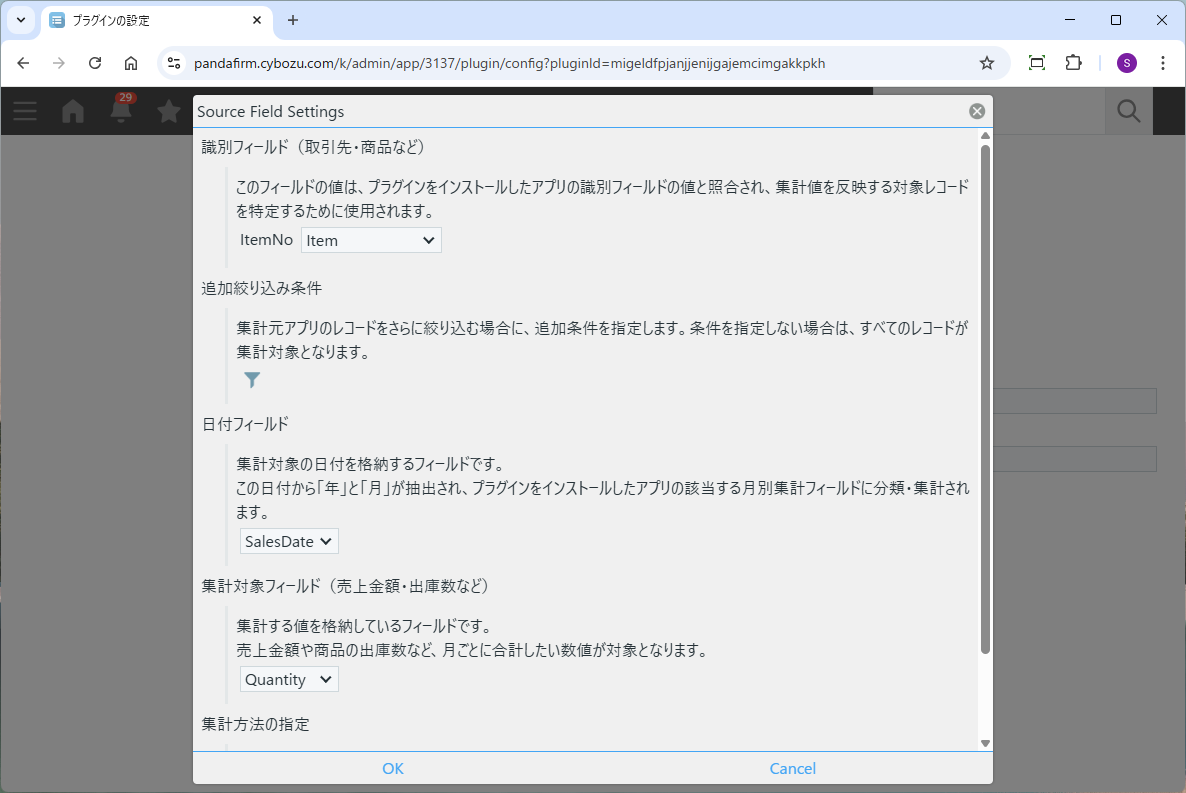This screenshot has height=793, width=1186.
Task: Click the filter funnel icon for additional conditions
Action: click(x=252, y=380)
